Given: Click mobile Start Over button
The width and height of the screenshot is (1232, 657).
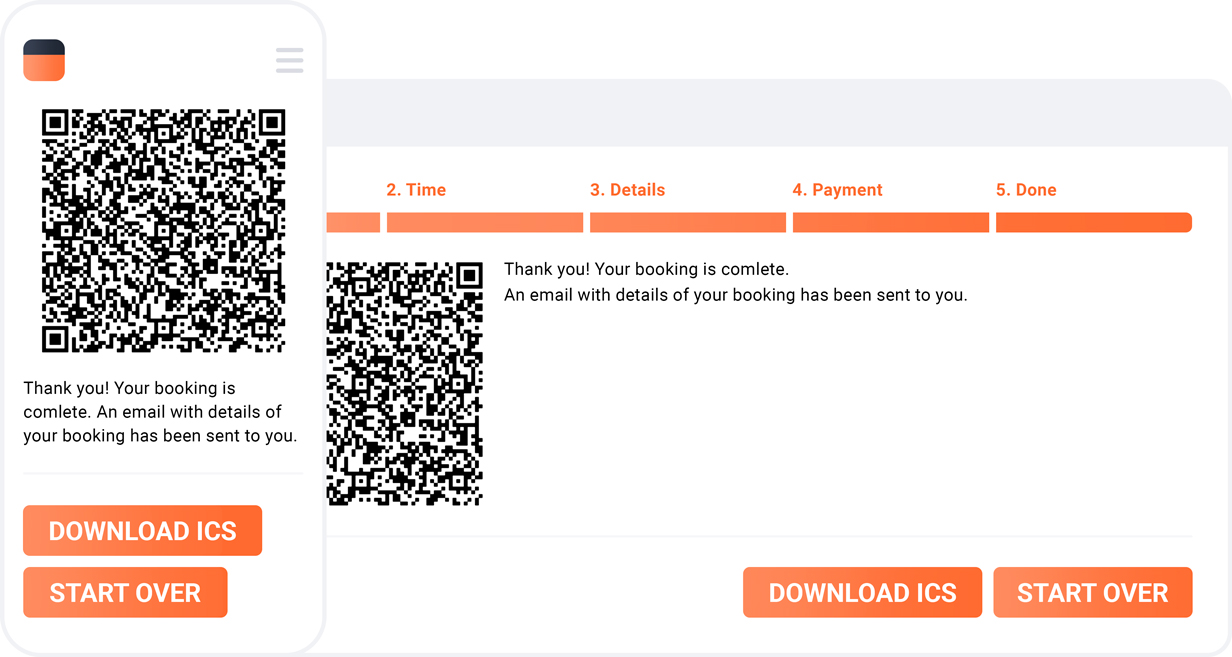Looking at the screenshot, I should point(125,592).
